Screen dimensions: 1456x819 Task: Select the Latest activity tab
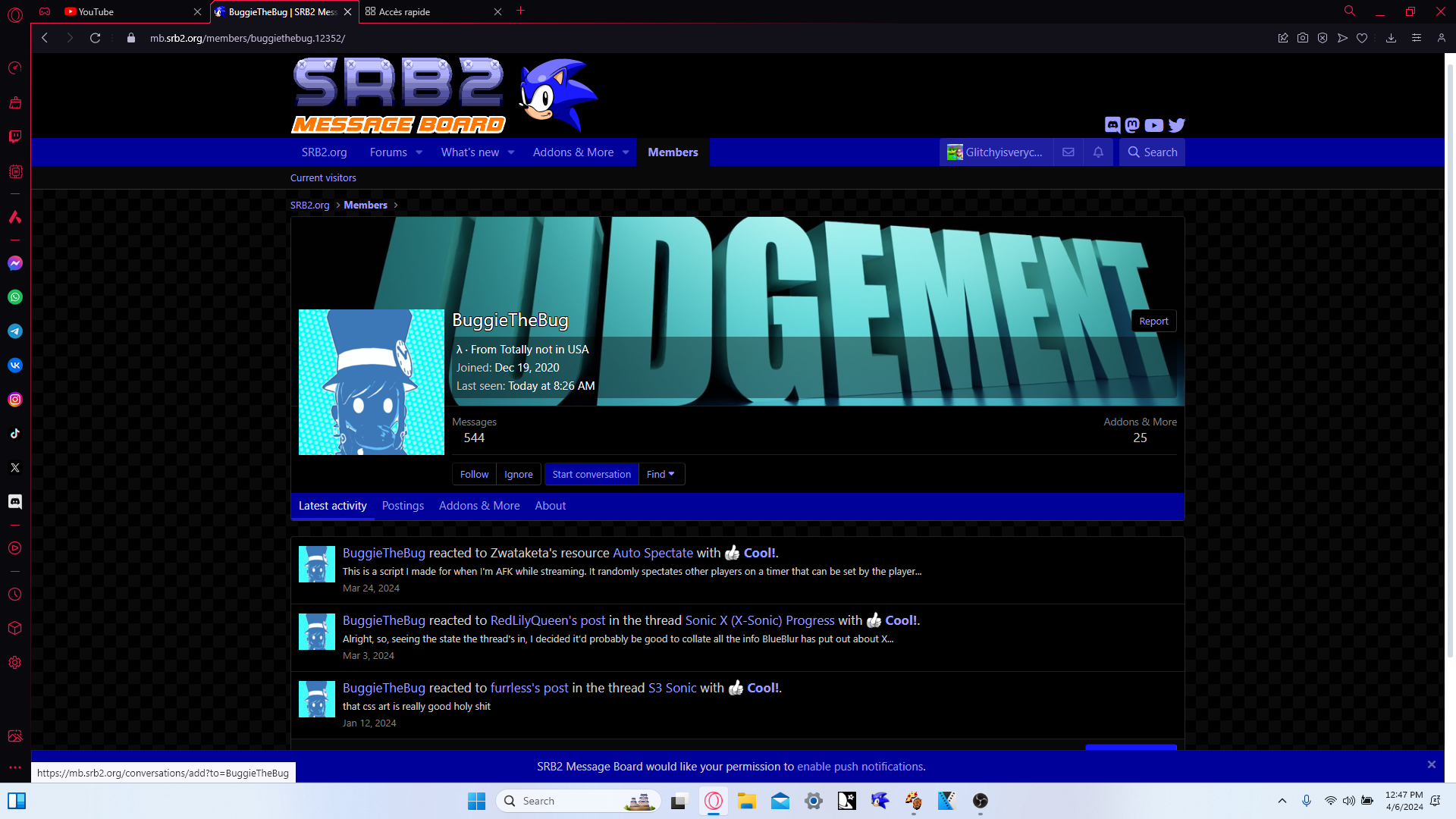click(332, 506)
